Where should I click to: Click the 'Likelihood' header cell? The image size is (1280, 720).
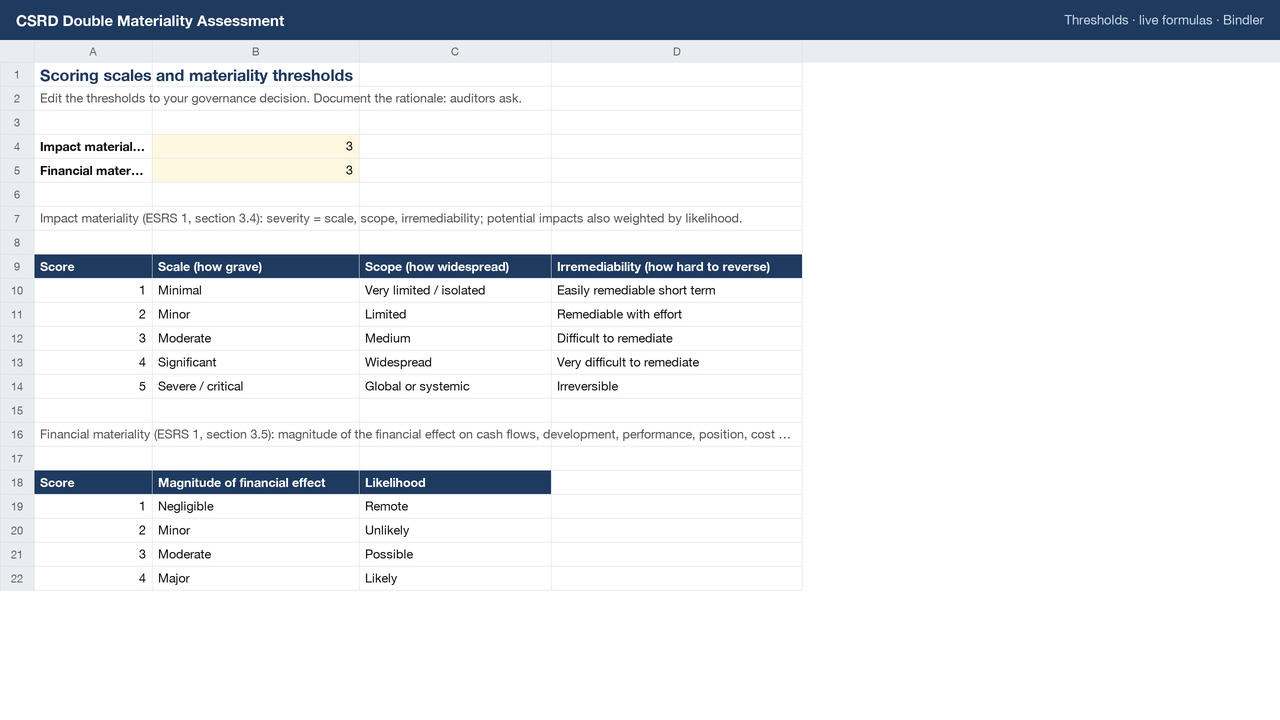455,483
